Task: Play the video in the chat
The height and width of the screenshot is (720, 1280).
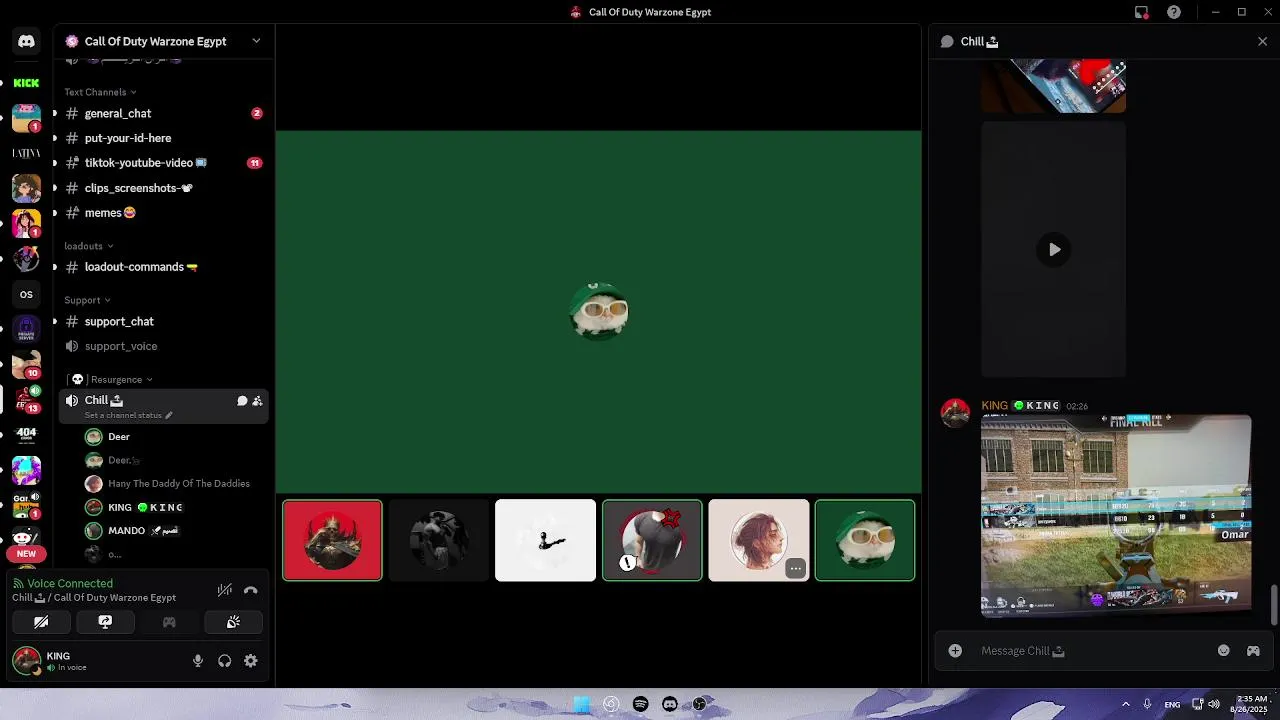Action: [1054, 250]
